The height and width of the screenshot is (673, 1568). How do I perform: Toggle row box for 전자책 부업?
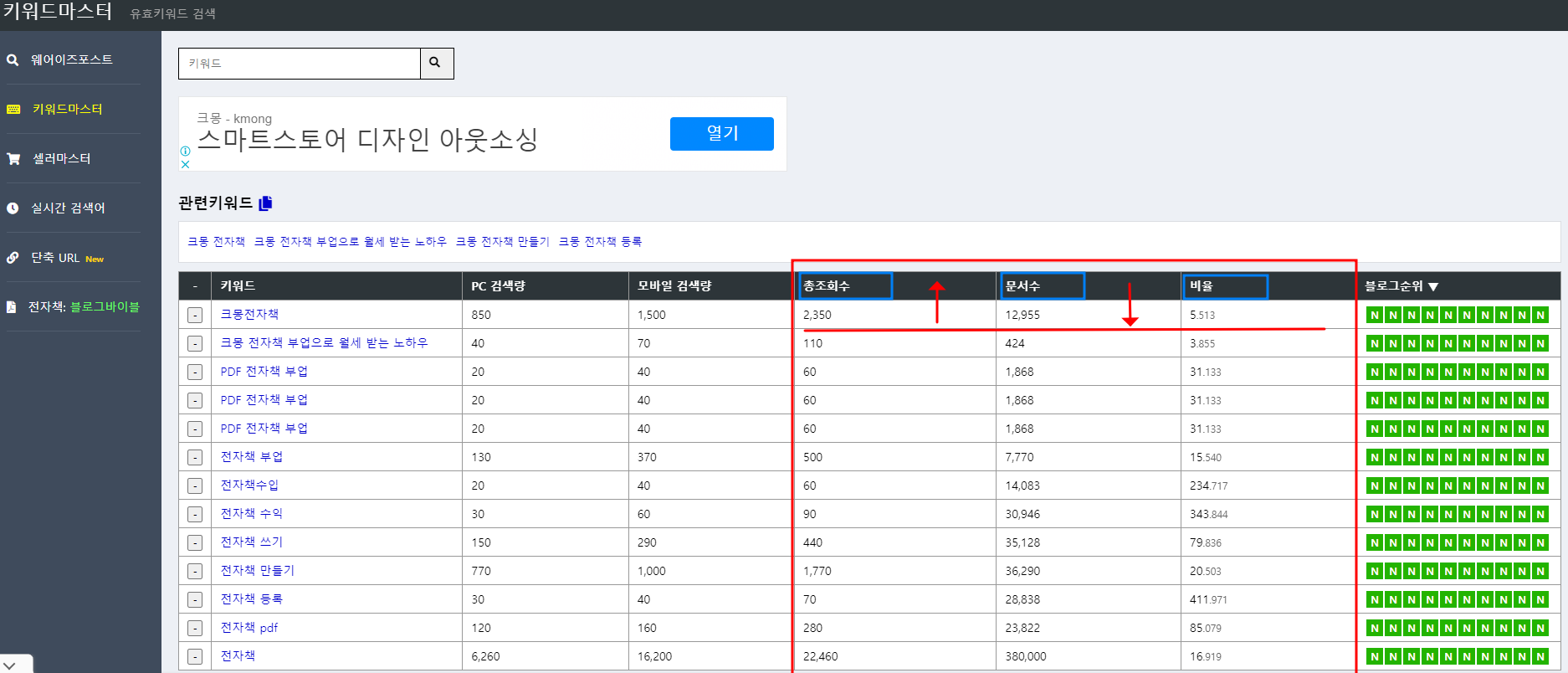point(195,458)
